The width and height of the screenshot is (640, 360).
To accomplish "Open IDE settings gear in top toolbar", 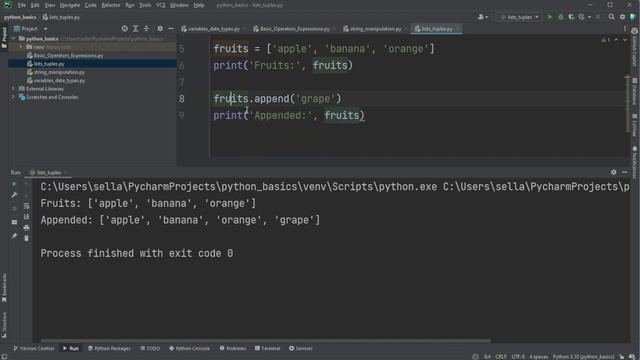I will coord(622,17).
